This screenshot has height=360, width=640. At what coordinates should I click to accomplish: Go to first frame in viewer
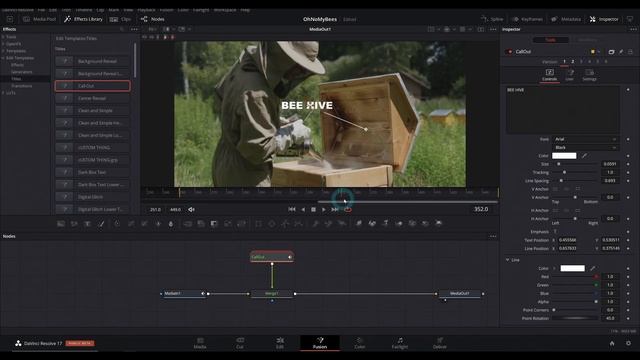292,209
